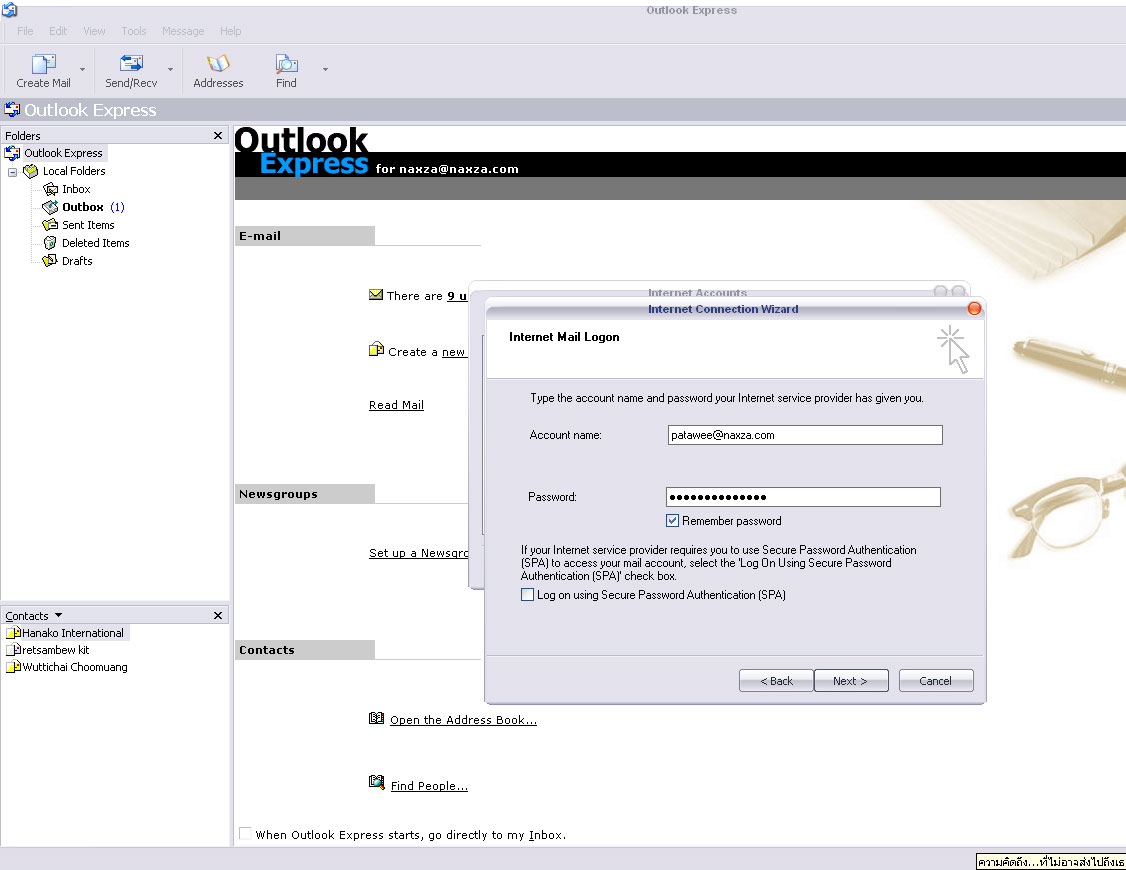Select the Sent Items folder icon
The image size is (1126, 870).
click(50, 225)
